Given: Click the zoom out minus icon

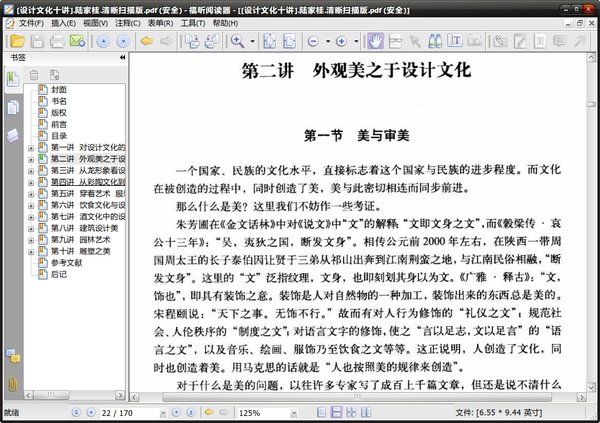Looking at the screenshot, I should point(313,41).
